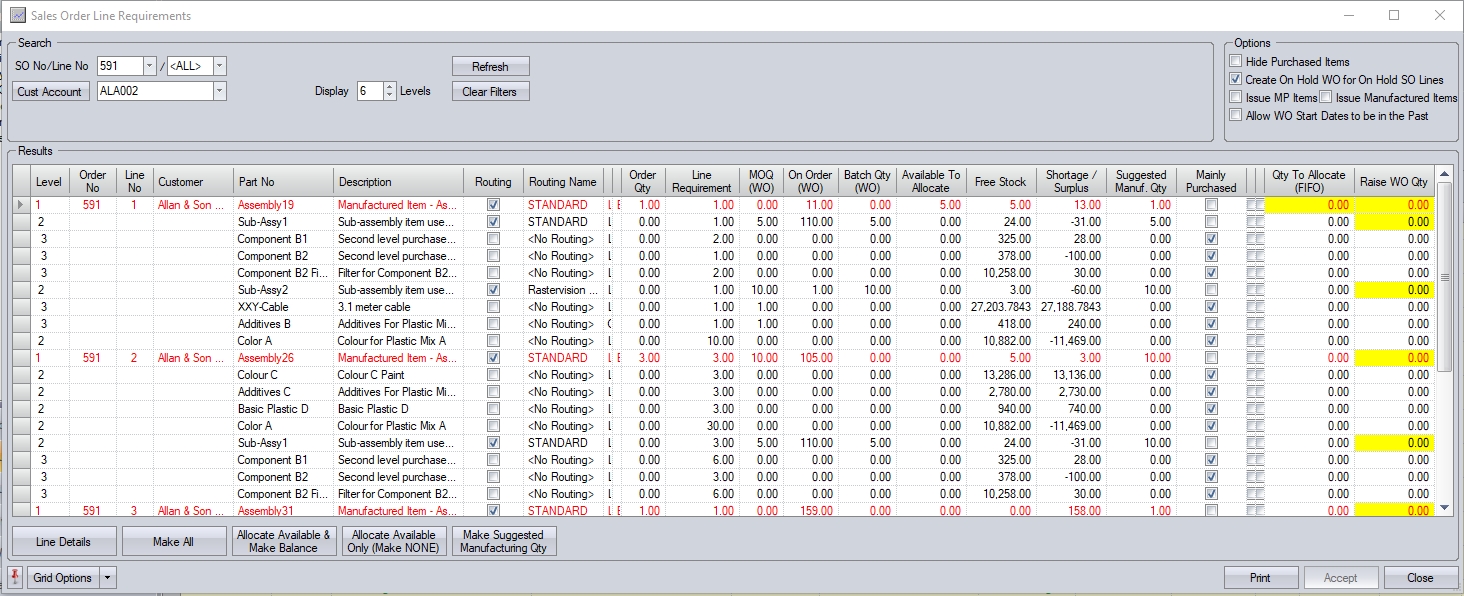Open the SO No dropdown showing 591

150,66
